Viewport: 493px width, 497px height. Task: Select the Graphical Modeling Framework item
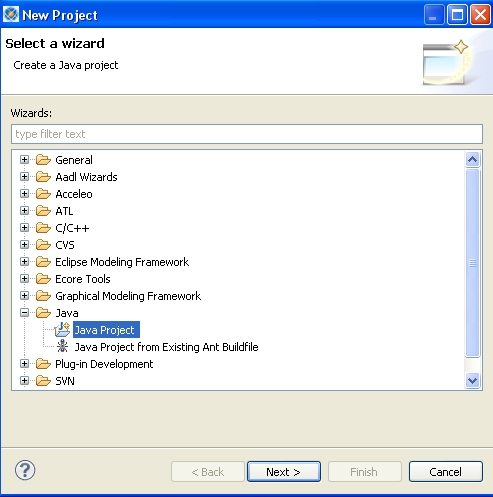point(128,296)
